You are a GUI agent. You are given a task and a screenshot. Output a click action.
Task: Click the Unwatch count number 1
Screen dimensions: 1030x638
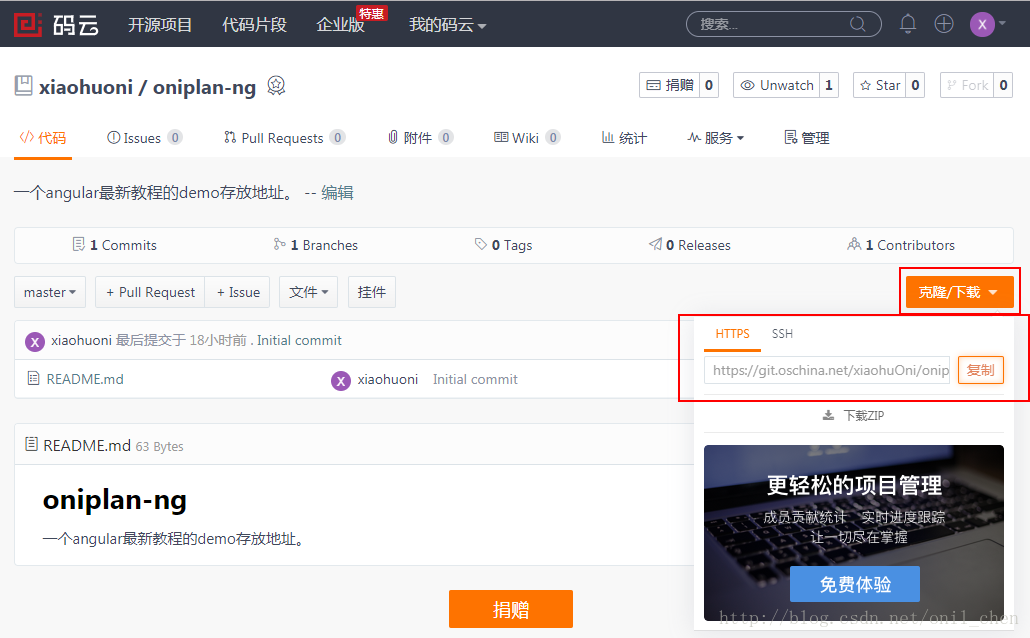829,85
